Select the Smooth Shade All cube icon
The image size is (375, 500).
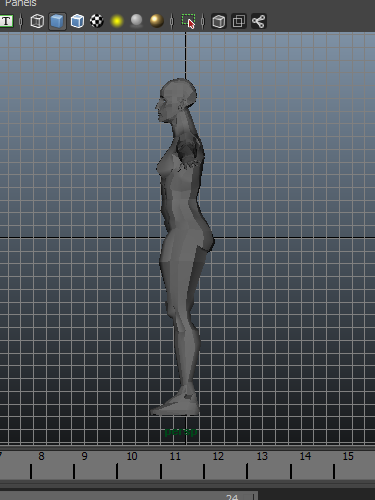[x=57, y=21]
